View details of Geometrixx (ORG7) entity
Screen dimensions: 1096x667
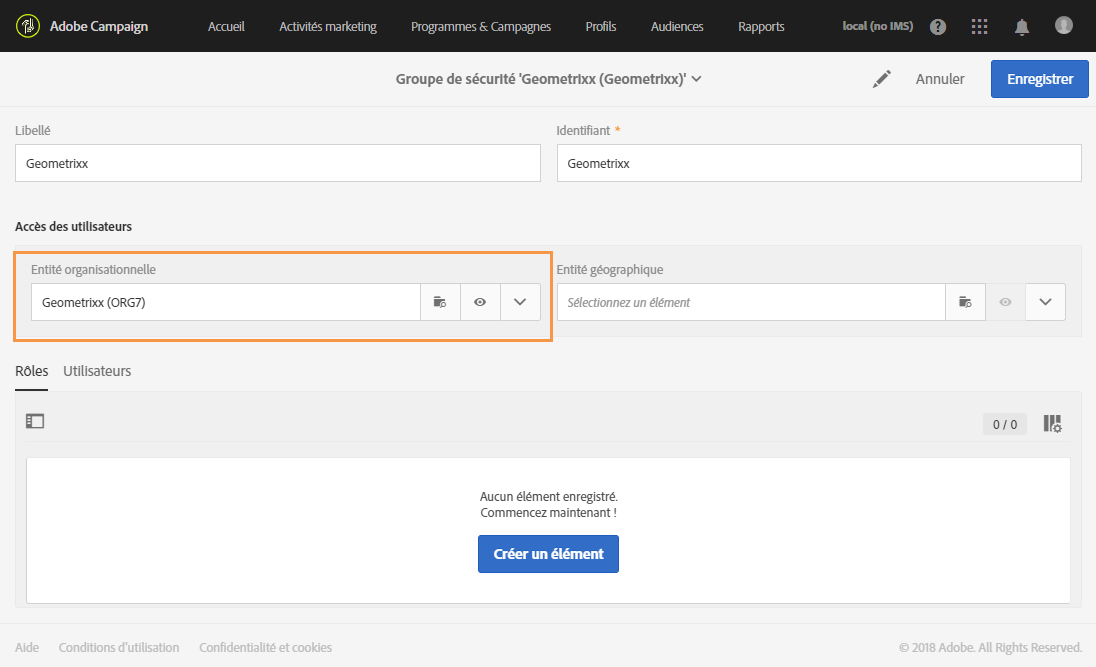pyautogui.click(x=480, y=302)
